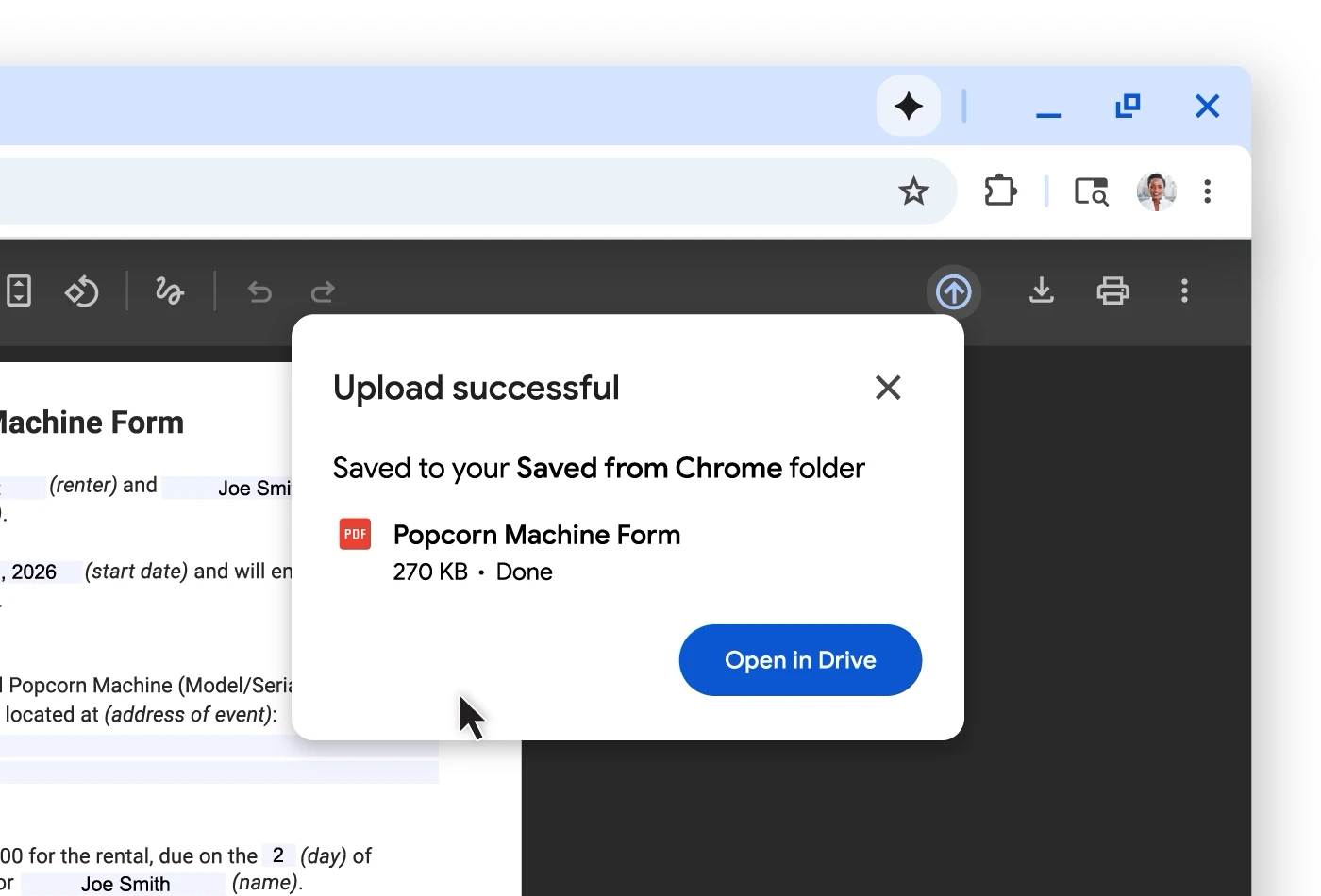Open the PDF viewer more-options menu
The image size is (1321, 896).
tap(1185, 290)
